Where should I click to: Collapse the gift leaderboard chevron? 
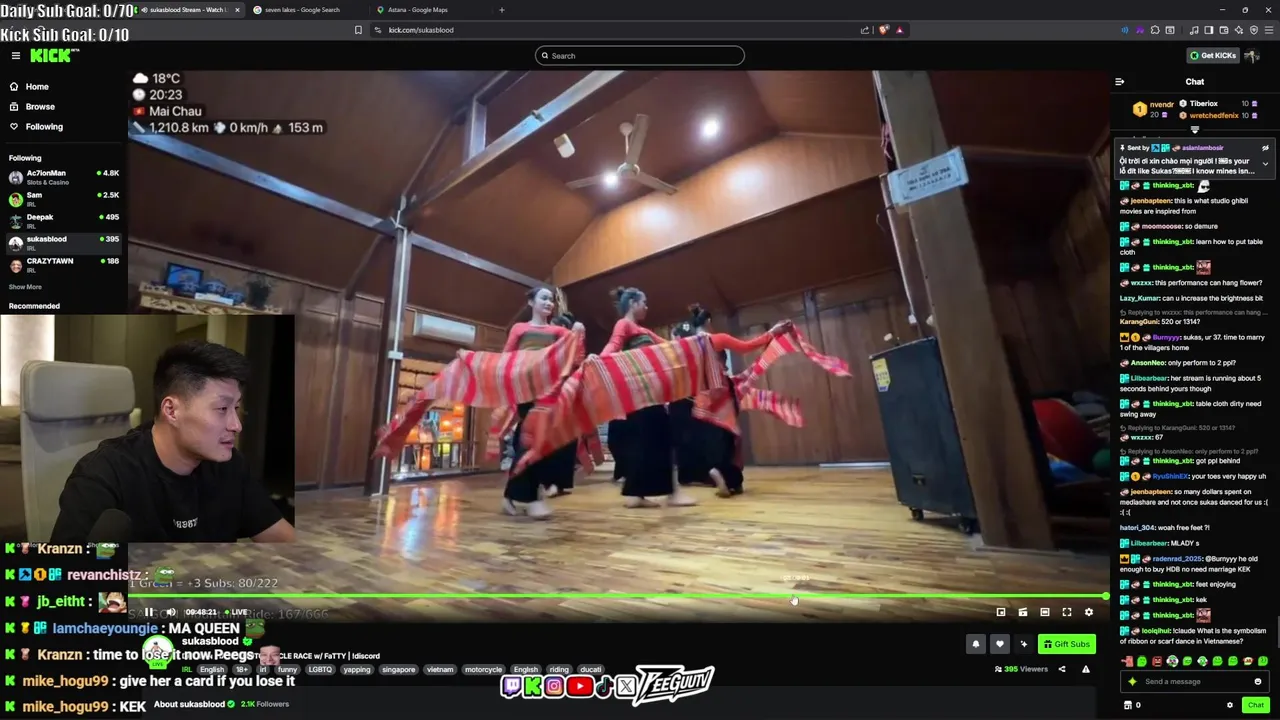tap(1194, 129)
